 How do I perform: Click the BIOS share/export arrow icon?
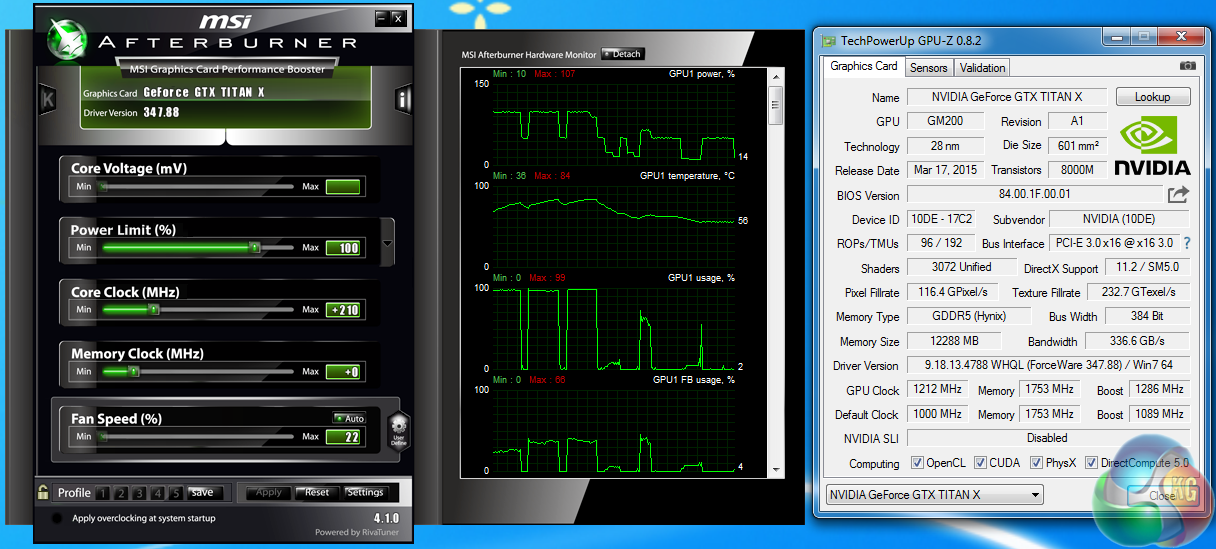point(1178,195)
